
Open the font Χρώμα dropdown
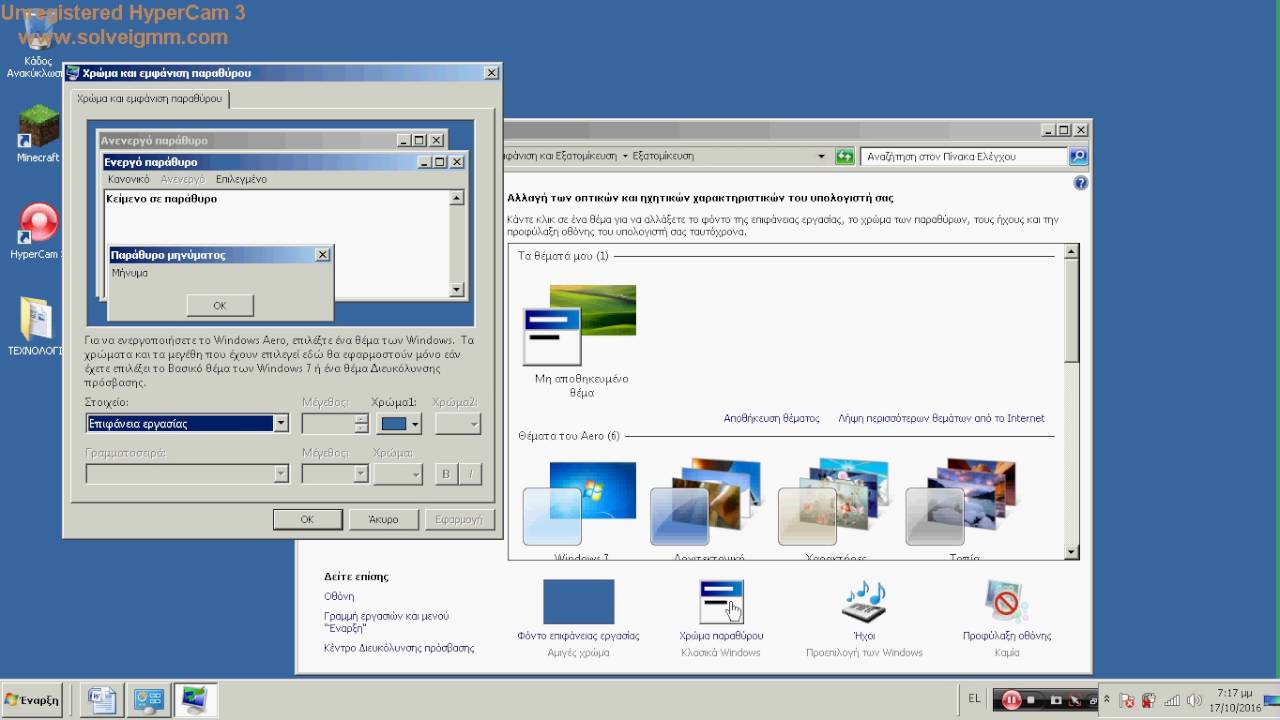[398, 474]
